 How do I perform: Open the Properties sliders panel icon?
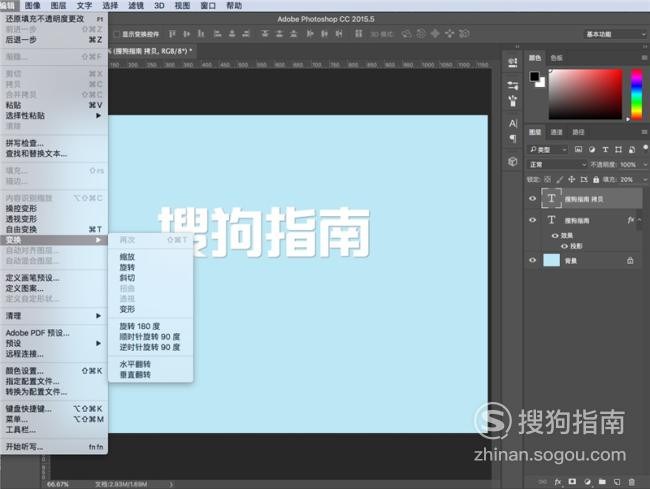(513, 85)
